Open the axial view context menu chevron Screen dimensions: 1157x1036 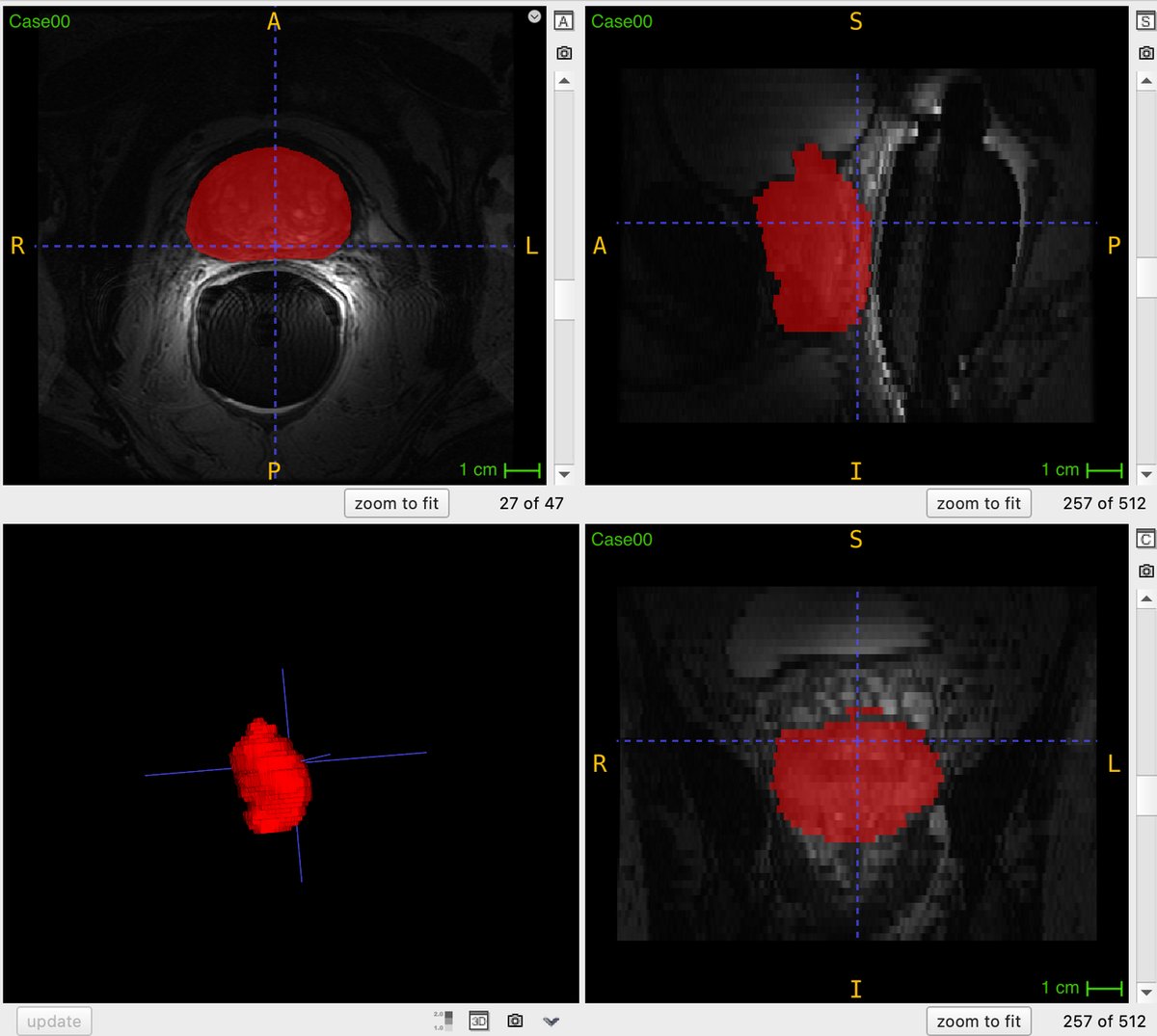(x=534, y=16)
